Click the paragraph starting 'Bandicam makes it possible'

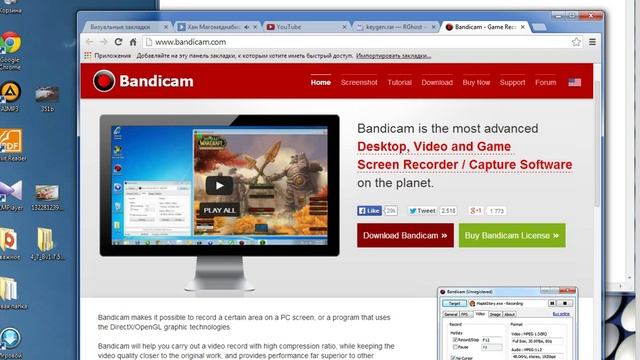pos(244,322)
